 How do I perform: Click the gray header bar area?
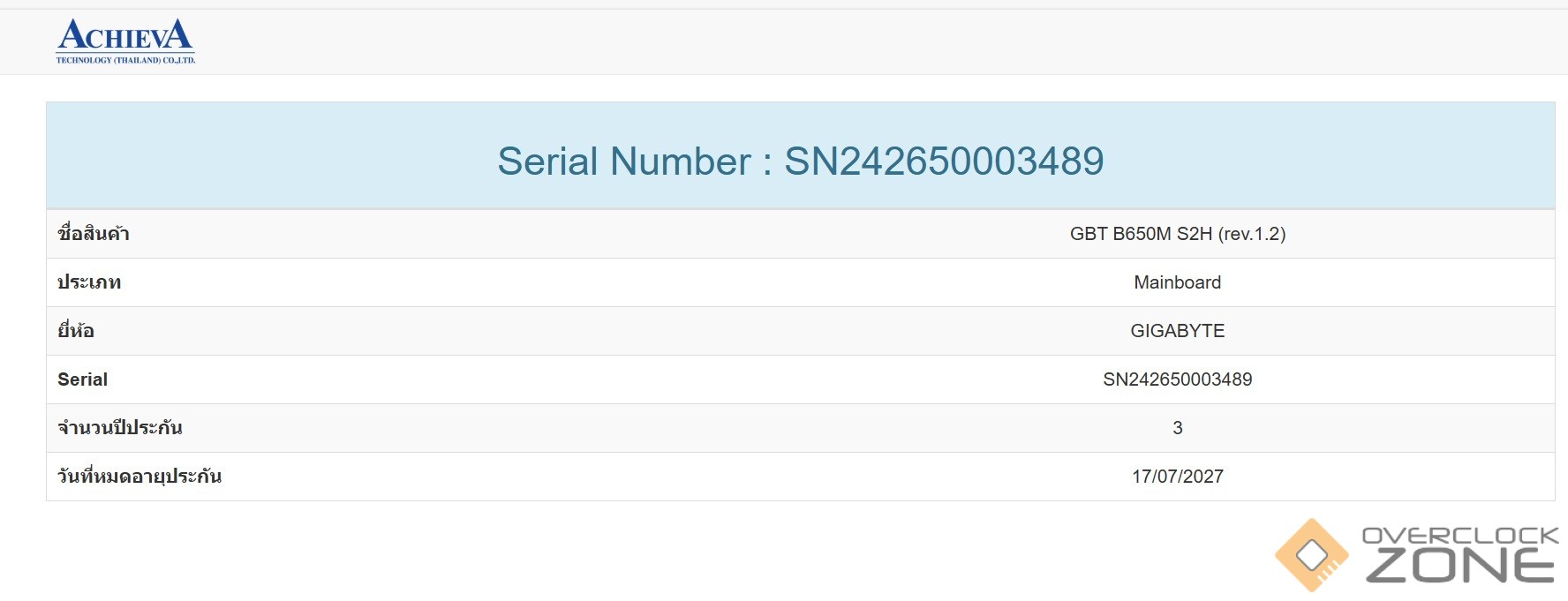(784, 41)
